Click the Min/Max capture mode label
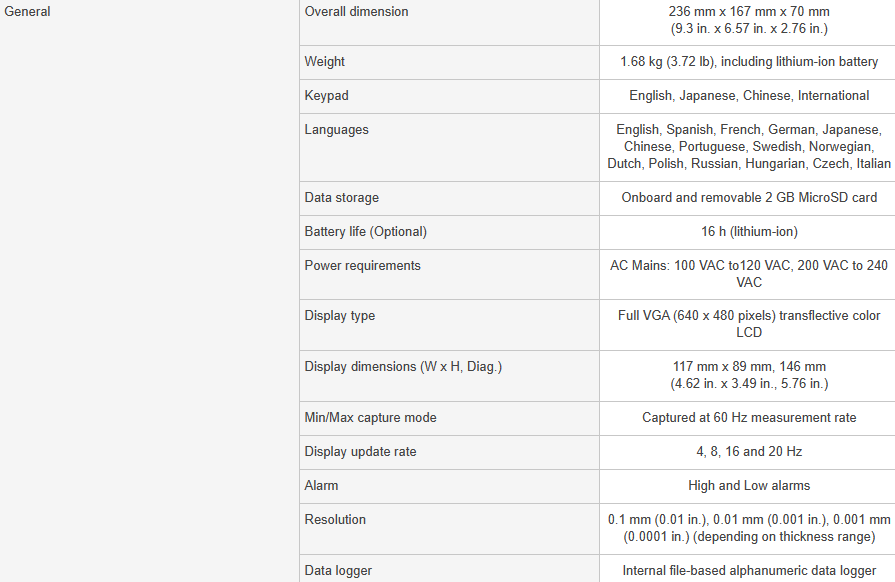This screenshot has width=895, height=582. tap(370, 417)
